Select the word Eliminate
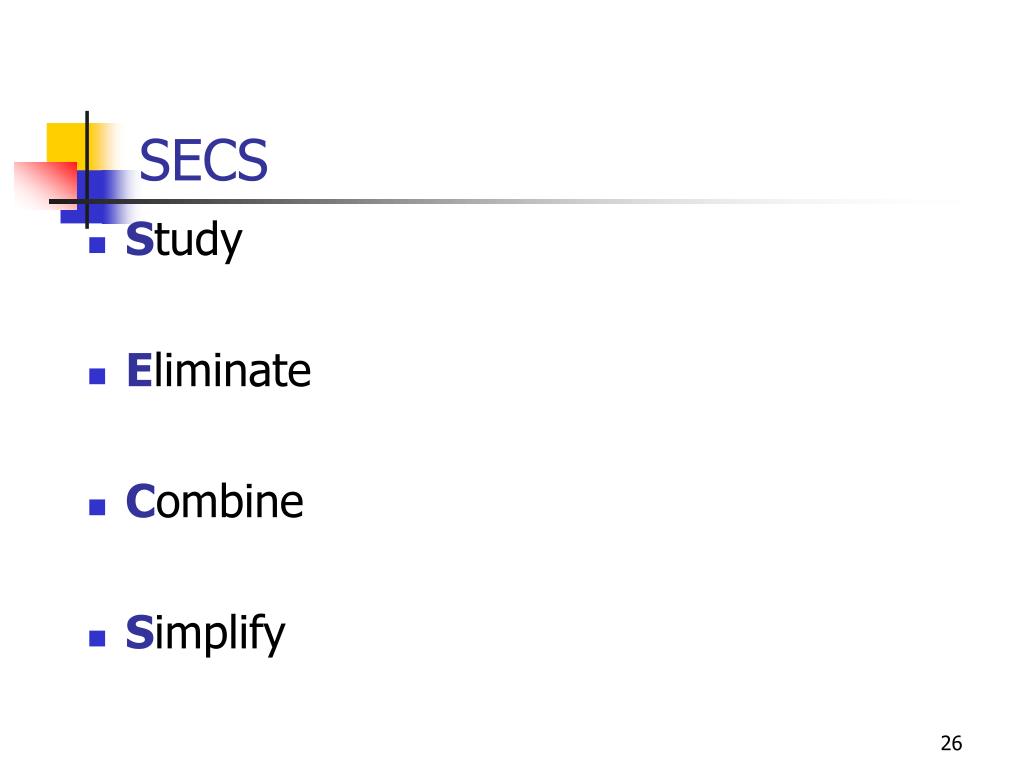Screen dimensions: 1024x768 pos(218,370)
